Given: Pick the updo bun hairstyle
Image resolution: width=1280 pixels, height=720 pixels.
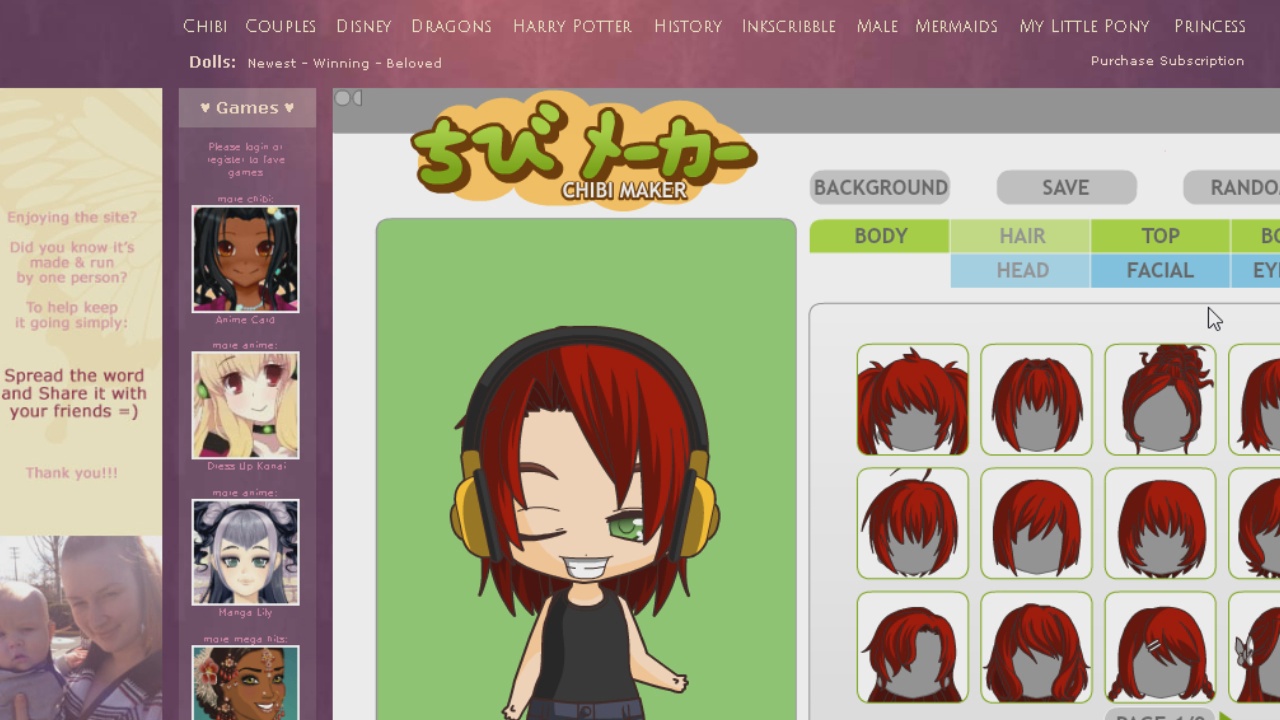Looking at the screenshot, I should pyautogui.click(x=1160, y=399).
